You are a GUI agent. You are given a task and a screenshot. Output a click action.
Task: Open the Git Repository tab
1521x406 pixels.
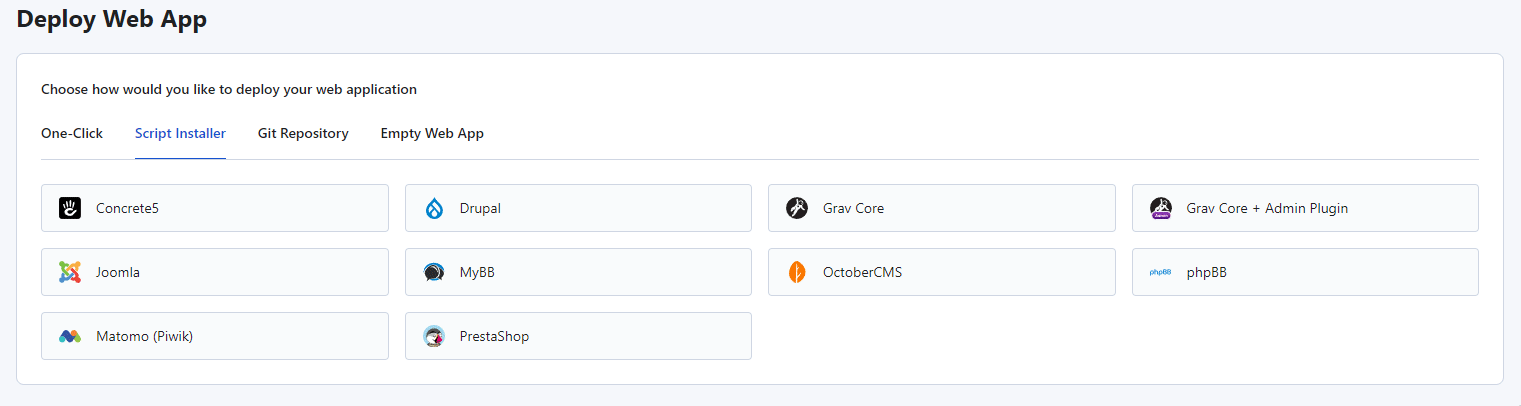pos(303,133)
